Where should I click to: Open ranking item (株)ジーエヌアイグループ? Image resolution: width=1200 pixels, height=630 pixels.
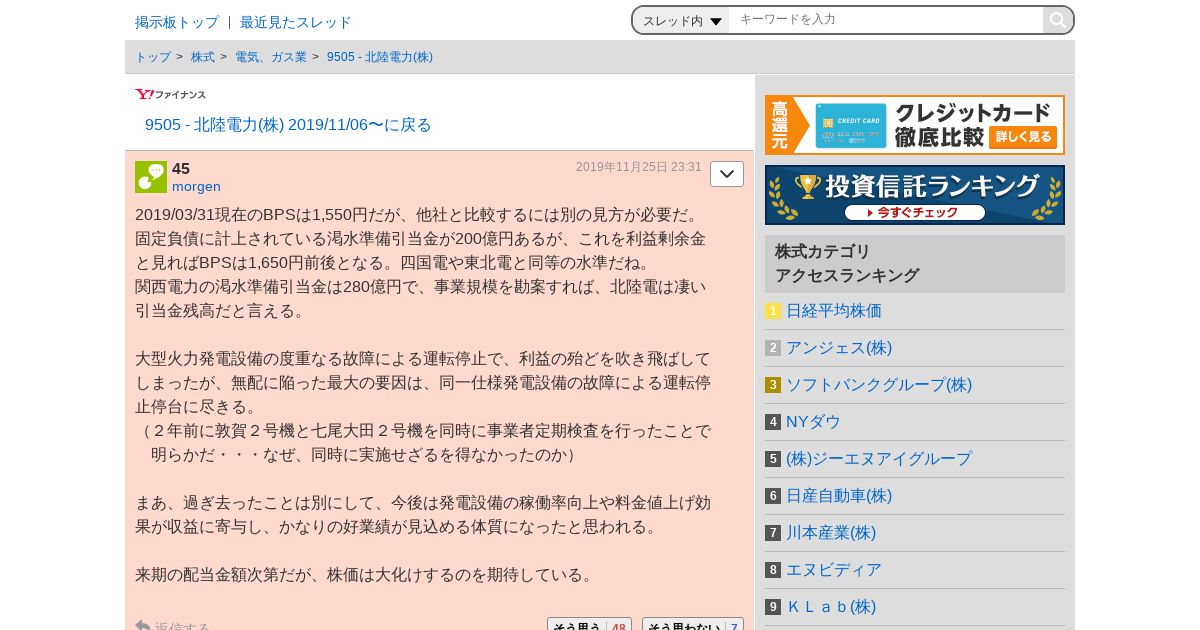tap(879, 459)
